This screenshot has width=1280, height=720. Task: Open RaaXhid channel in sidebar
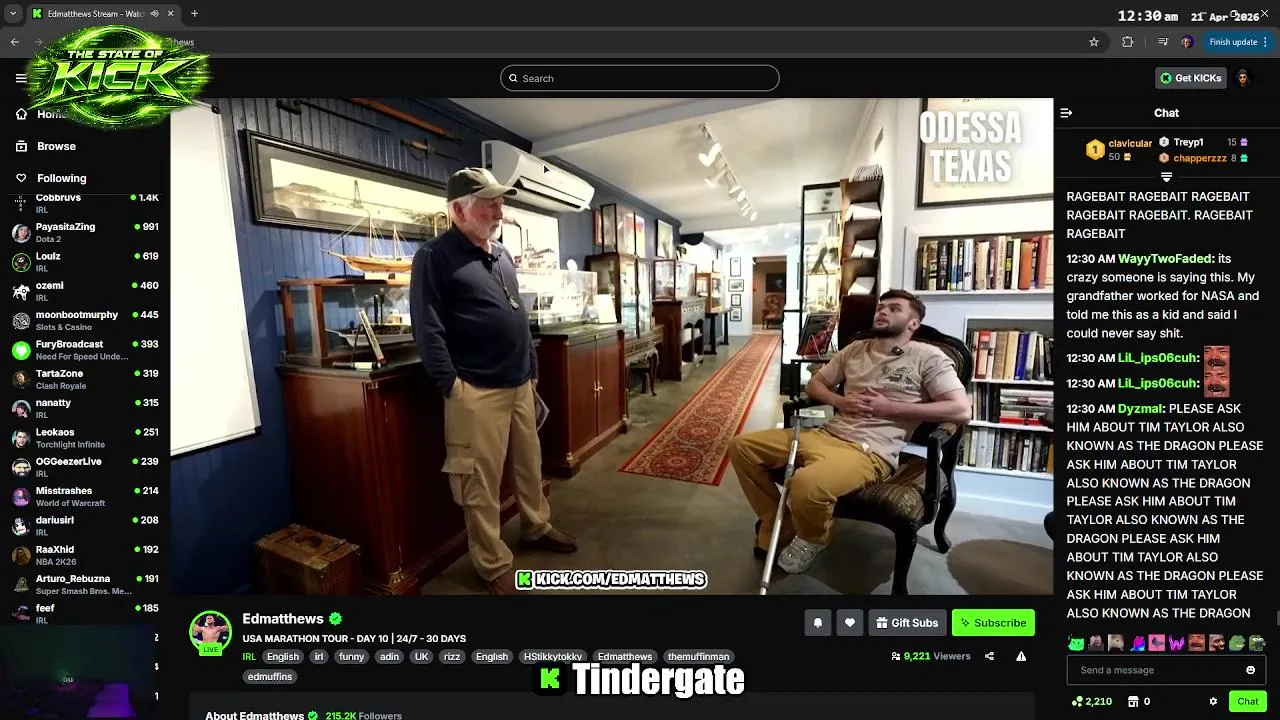[x=85, y=555]
